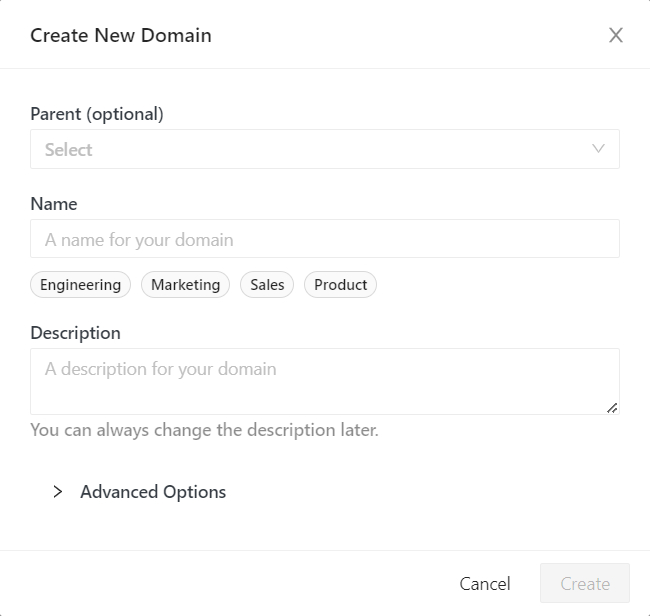Apply the Product name suggestion

point(340,285)
